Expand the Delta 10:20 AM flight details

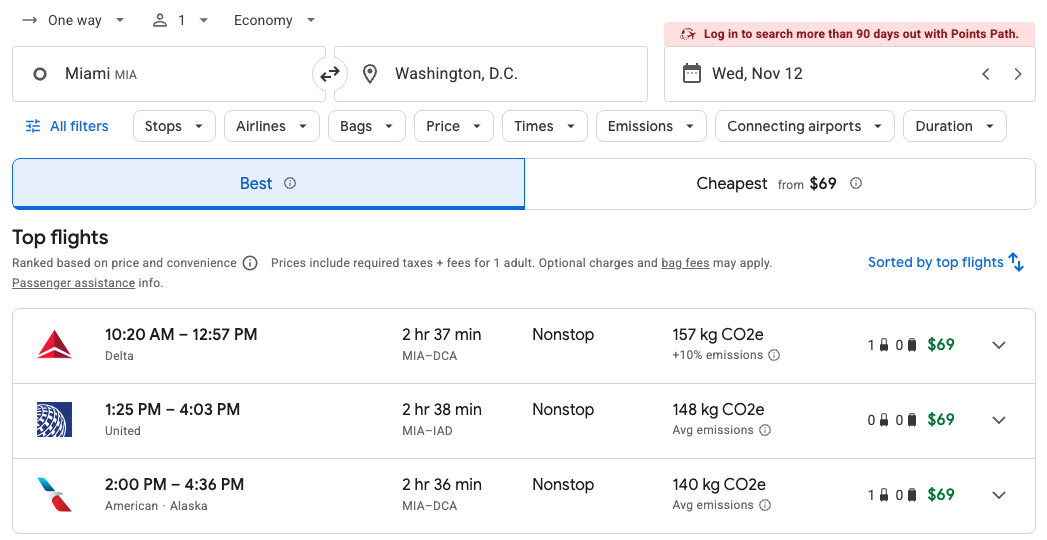click(x=999, y=345)
